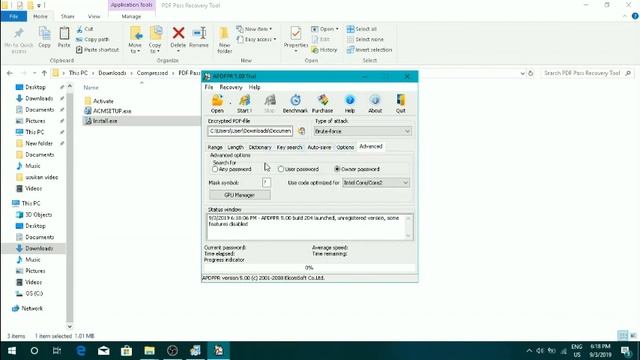Image resolution: width=640 pixels, height=360 pixels.
Task: Rename selected file in Explorer ribbon
Action: point(199,38)
